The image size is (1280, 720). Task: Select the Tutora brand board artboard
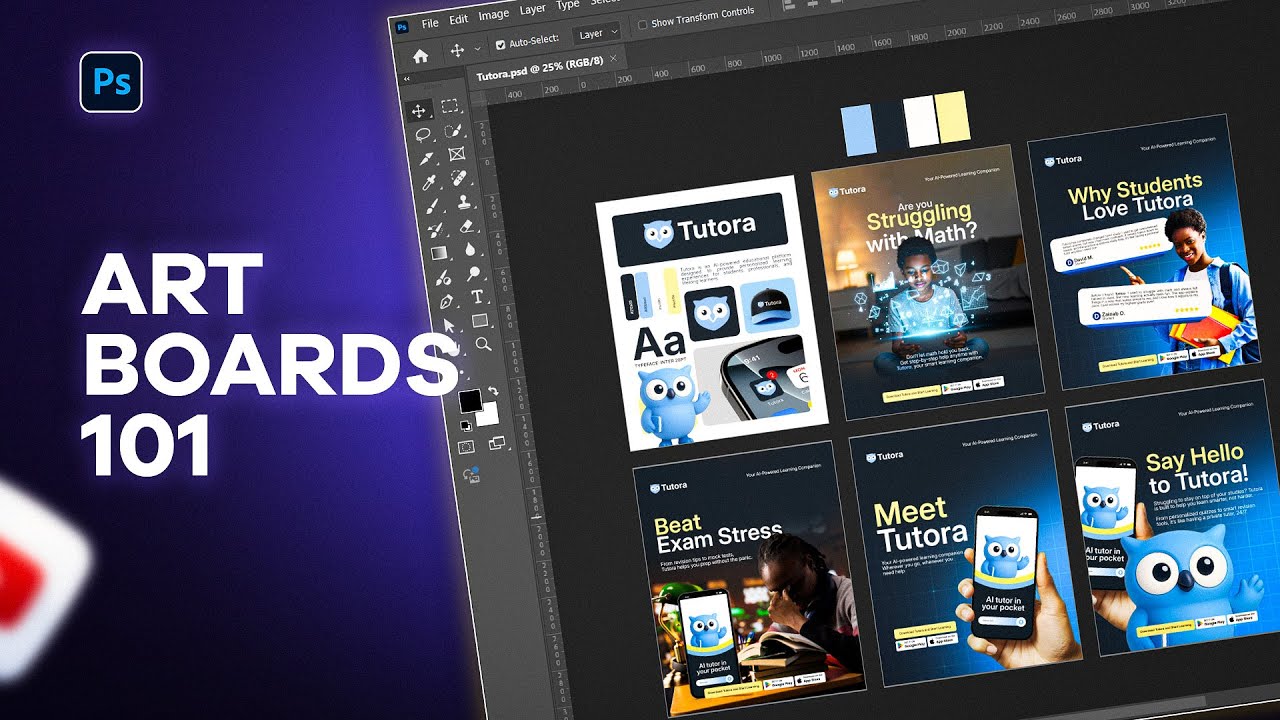click(x=713, y=313)
